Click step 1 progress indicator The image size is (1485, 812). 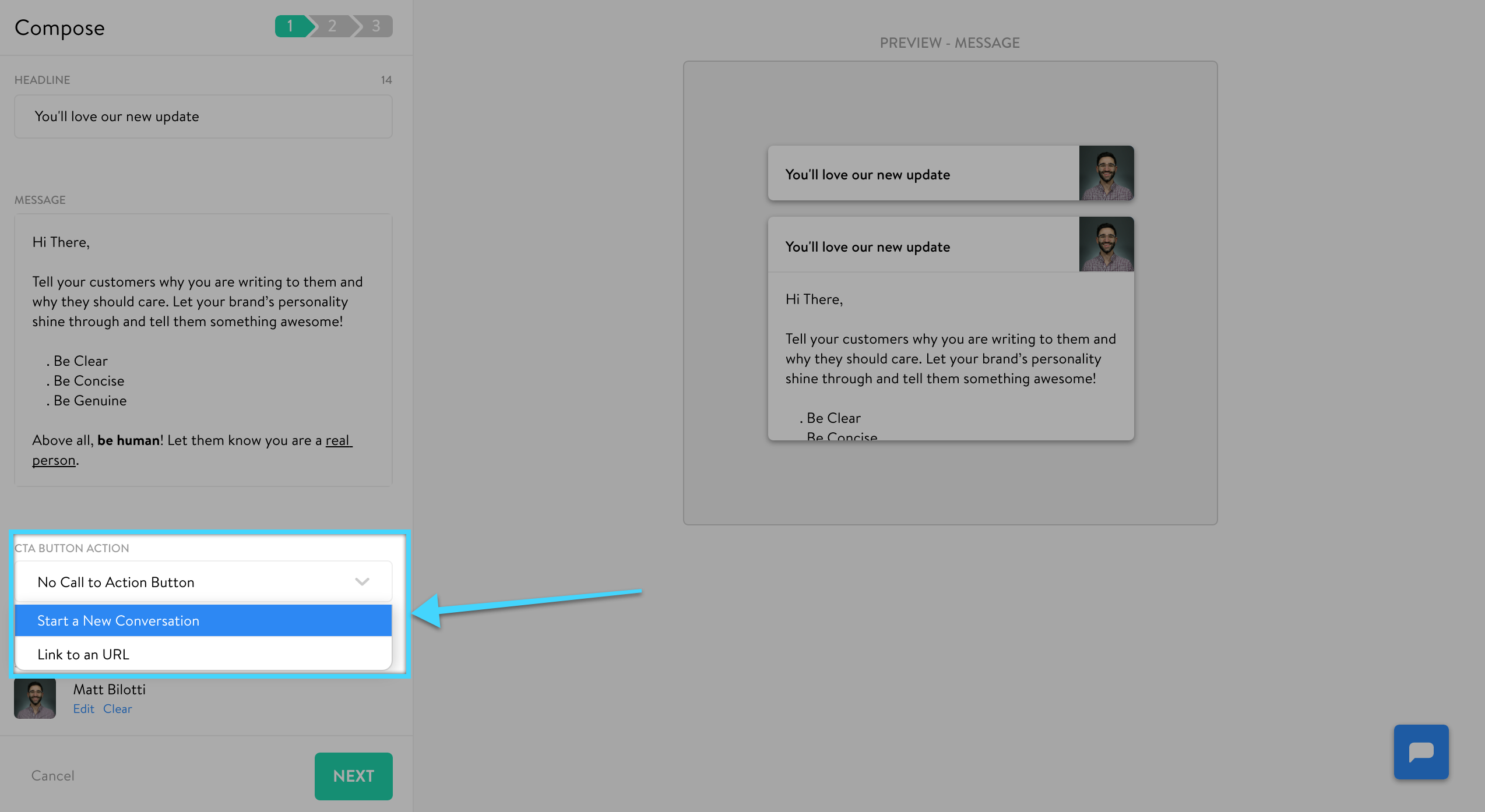pos(291,26)
